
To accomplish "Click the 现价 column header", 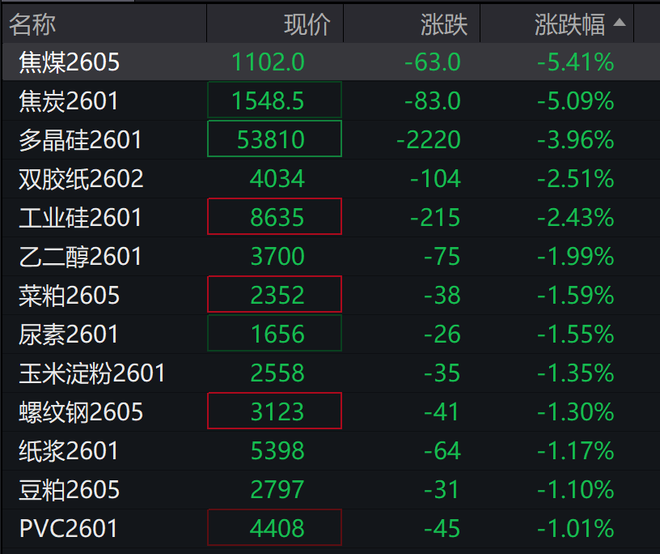I will 306,23.
